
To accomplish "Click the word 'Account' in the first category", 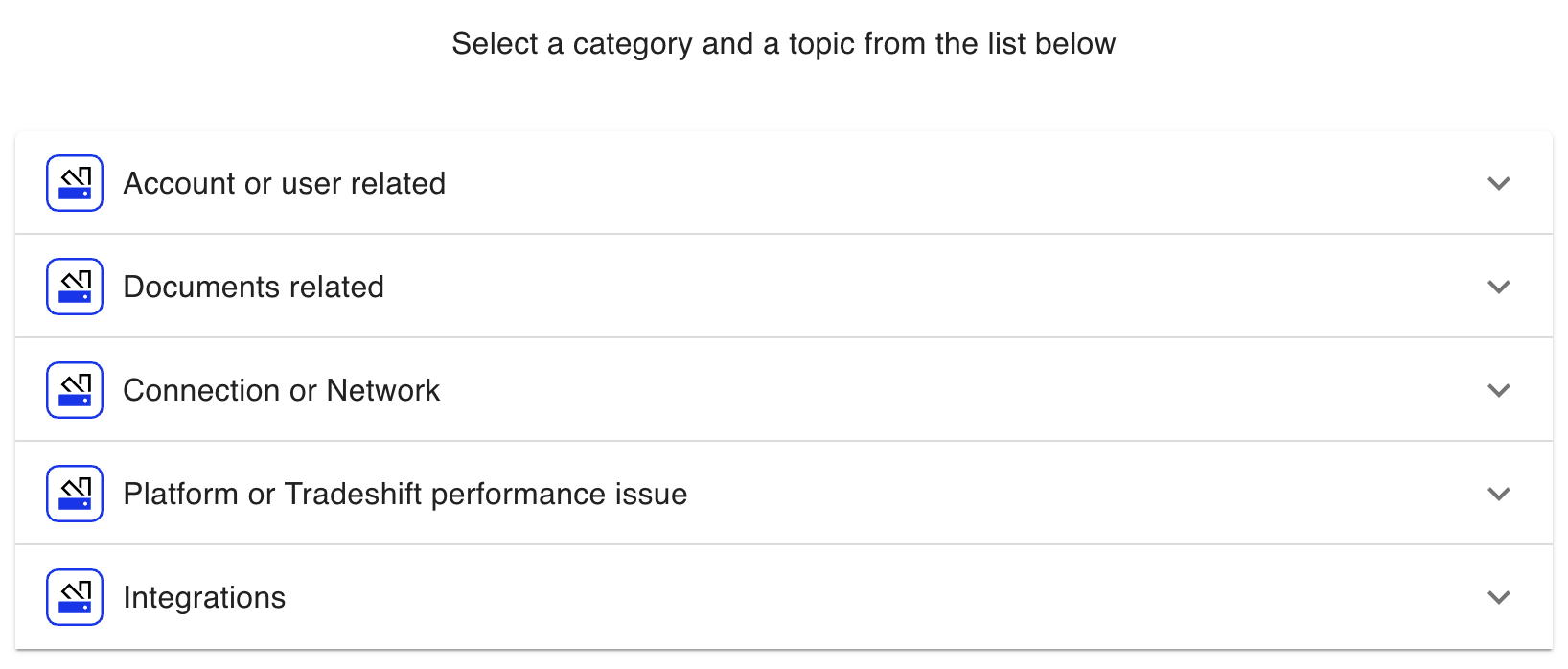I will pyautogui.click(x=179, y=183).
